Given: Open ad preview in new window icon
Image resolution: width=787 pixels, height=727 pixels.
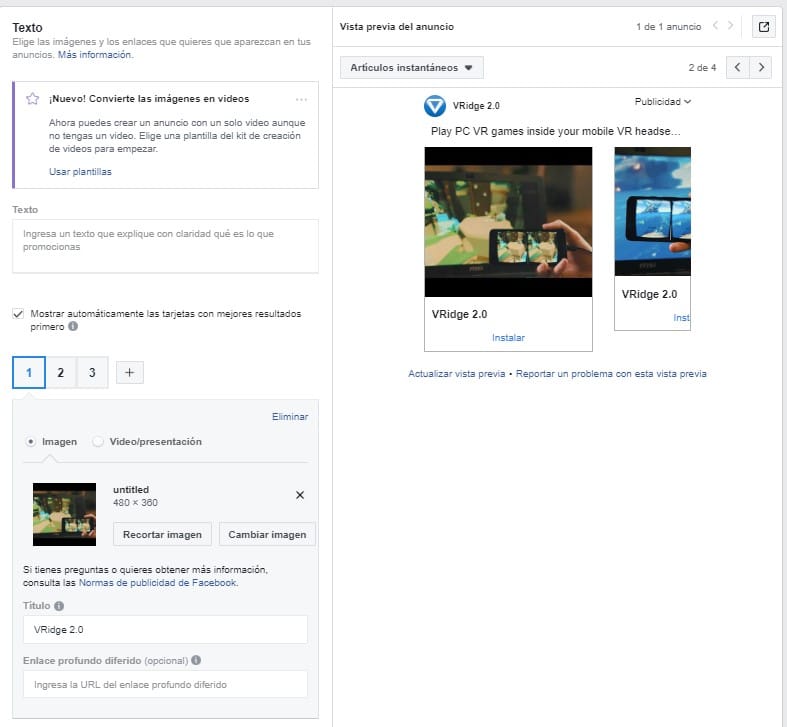Looking at the screenshot, I should click(x=763, y=27).
